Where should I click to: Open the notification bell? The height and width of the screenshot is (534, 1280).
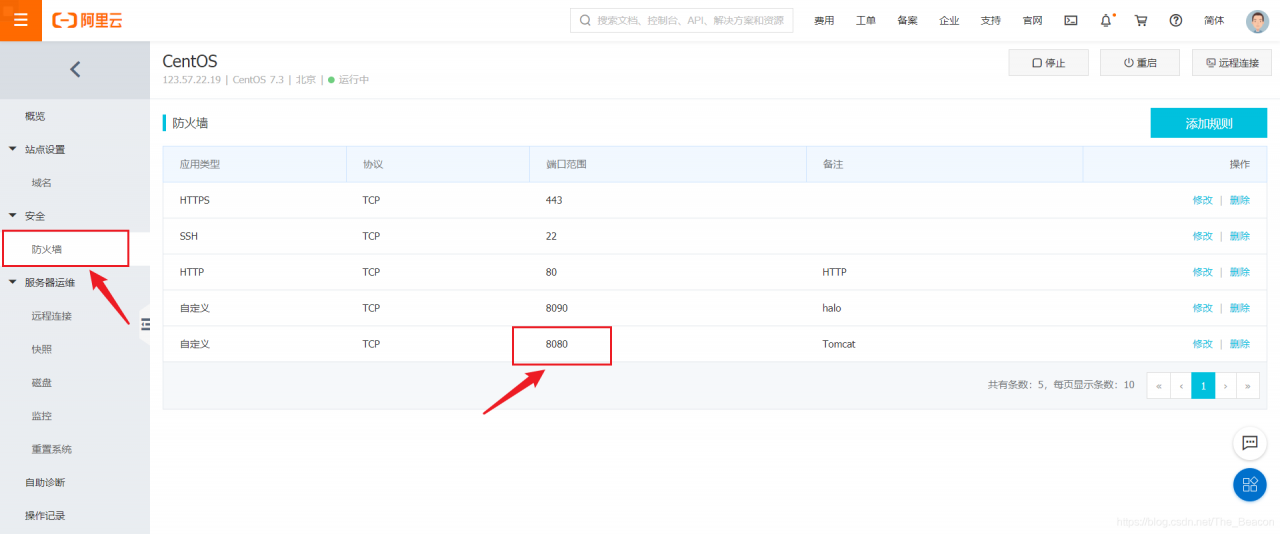point(1106,20)
